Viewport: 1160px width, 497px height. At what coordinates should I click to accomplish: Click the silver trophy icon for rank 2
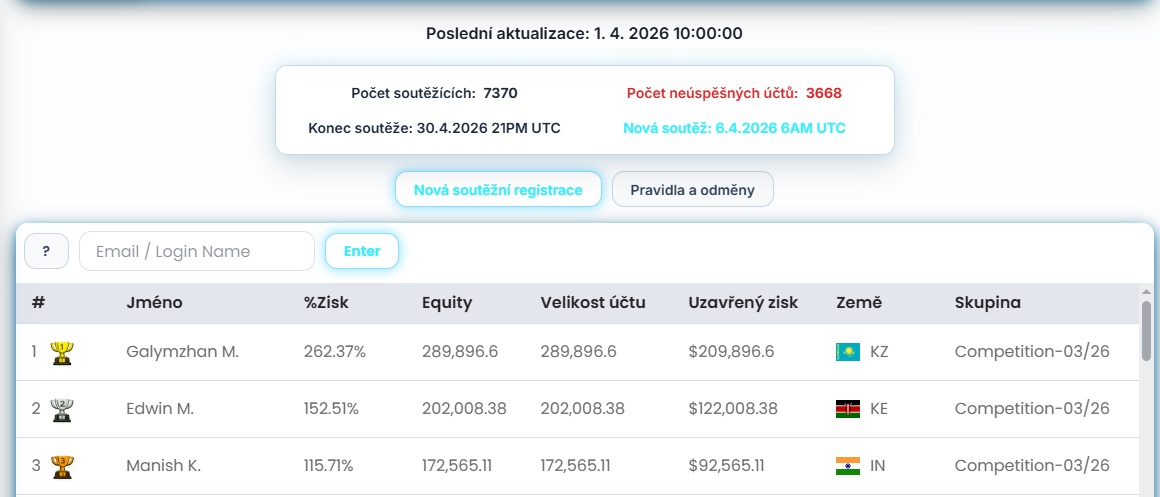tap(62, 409)
